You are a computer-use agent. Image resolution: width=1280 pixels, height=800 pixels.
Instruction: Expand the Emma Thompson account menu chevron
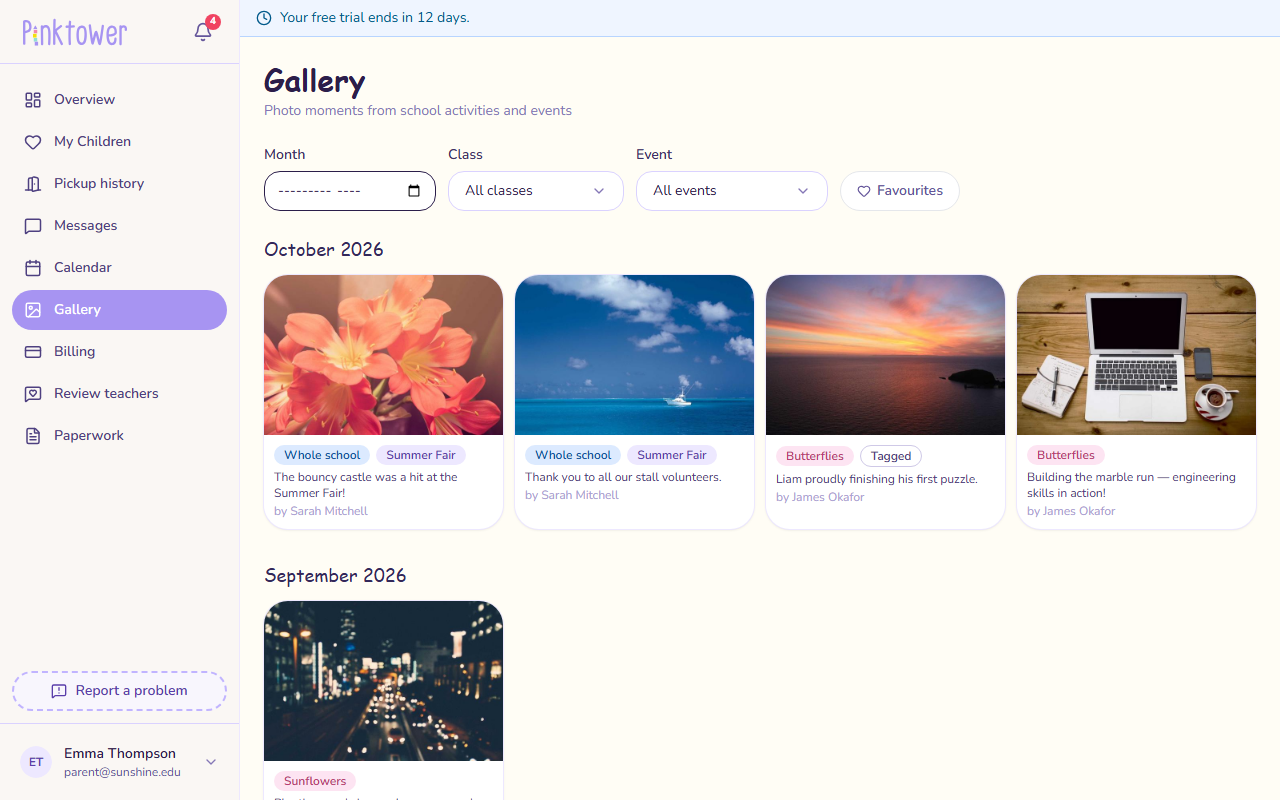(211, 762)
